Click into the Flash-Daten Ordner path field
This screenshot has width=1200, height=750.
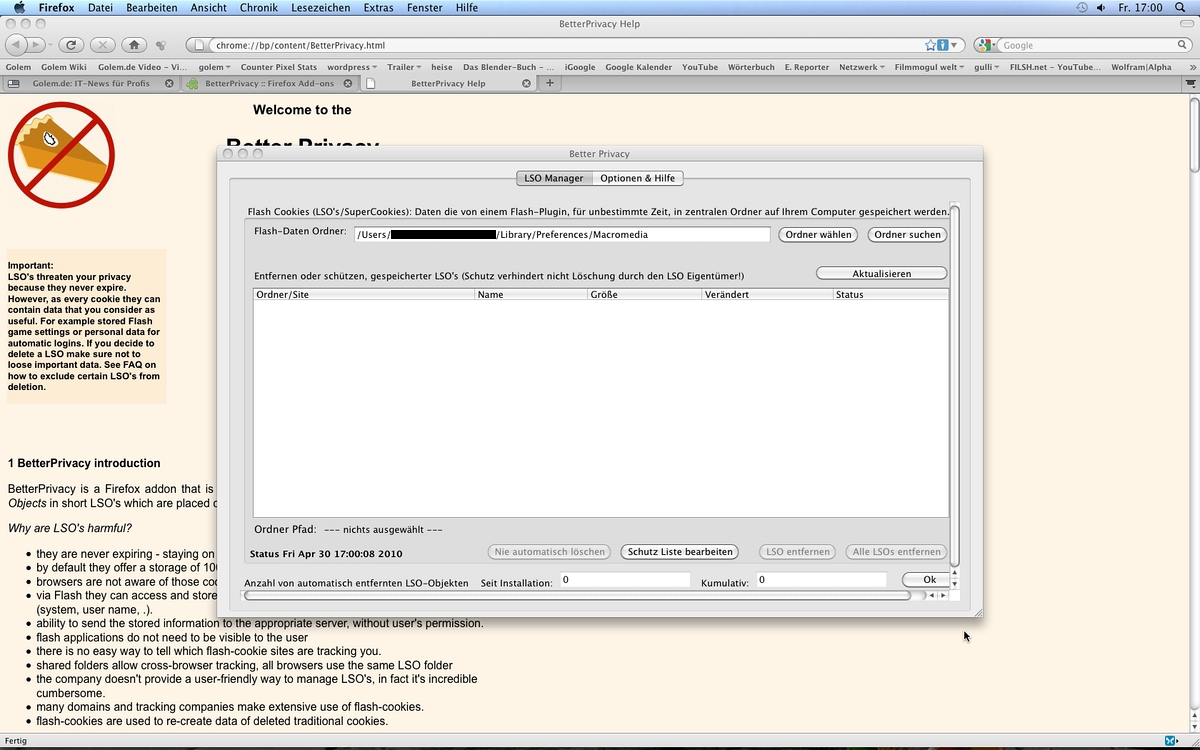click(x=562, y=235)
